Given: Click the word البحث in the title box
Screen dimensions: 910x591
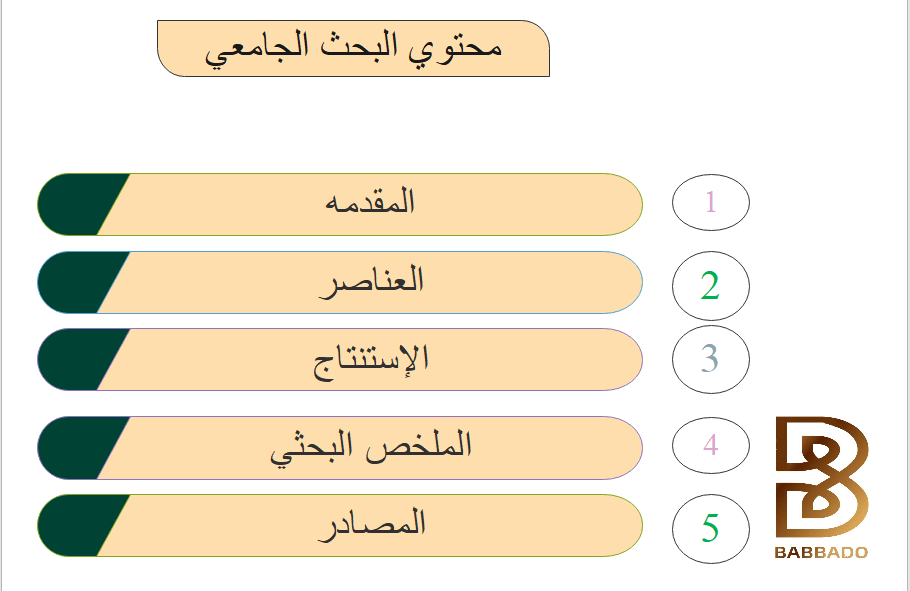Looking at the screenshot, I should click(x=356, y=45).
